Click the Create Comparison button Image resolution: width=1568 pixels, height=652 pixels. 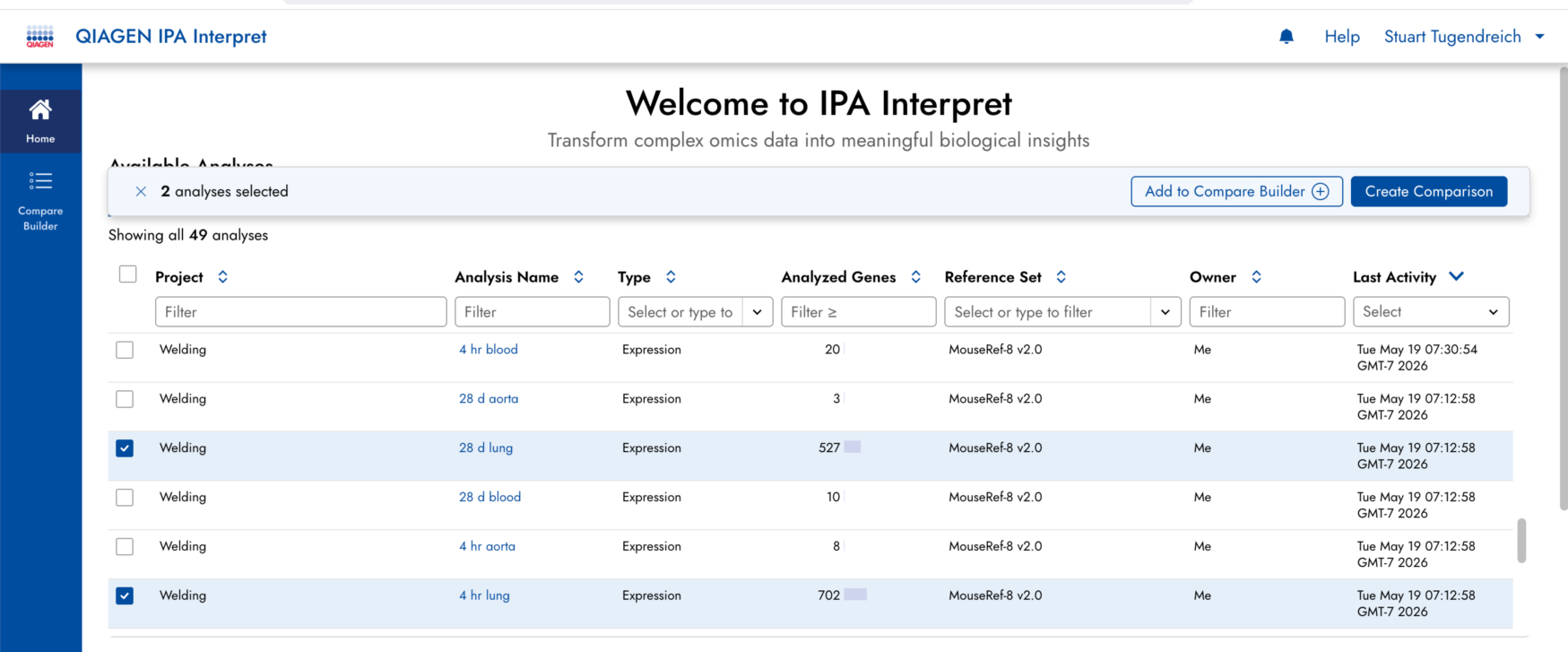point(1428,191)
